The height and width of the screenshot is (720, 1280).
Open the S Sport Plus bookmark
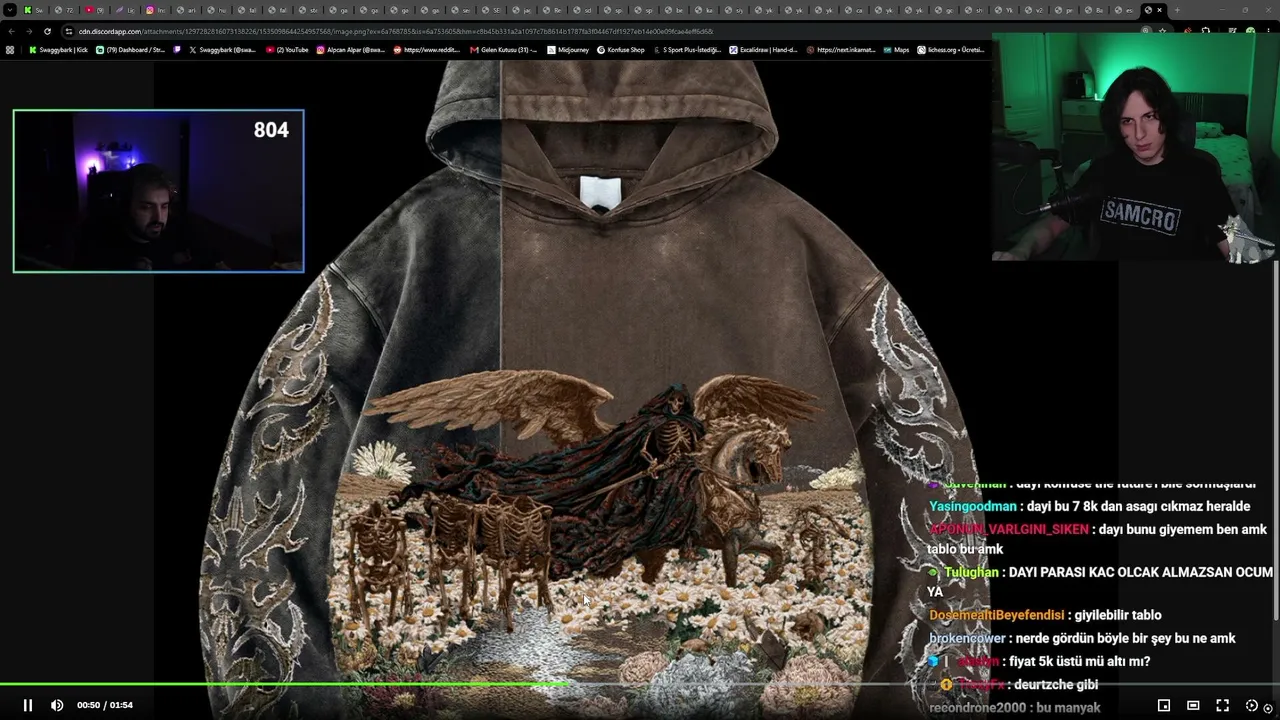686,50
